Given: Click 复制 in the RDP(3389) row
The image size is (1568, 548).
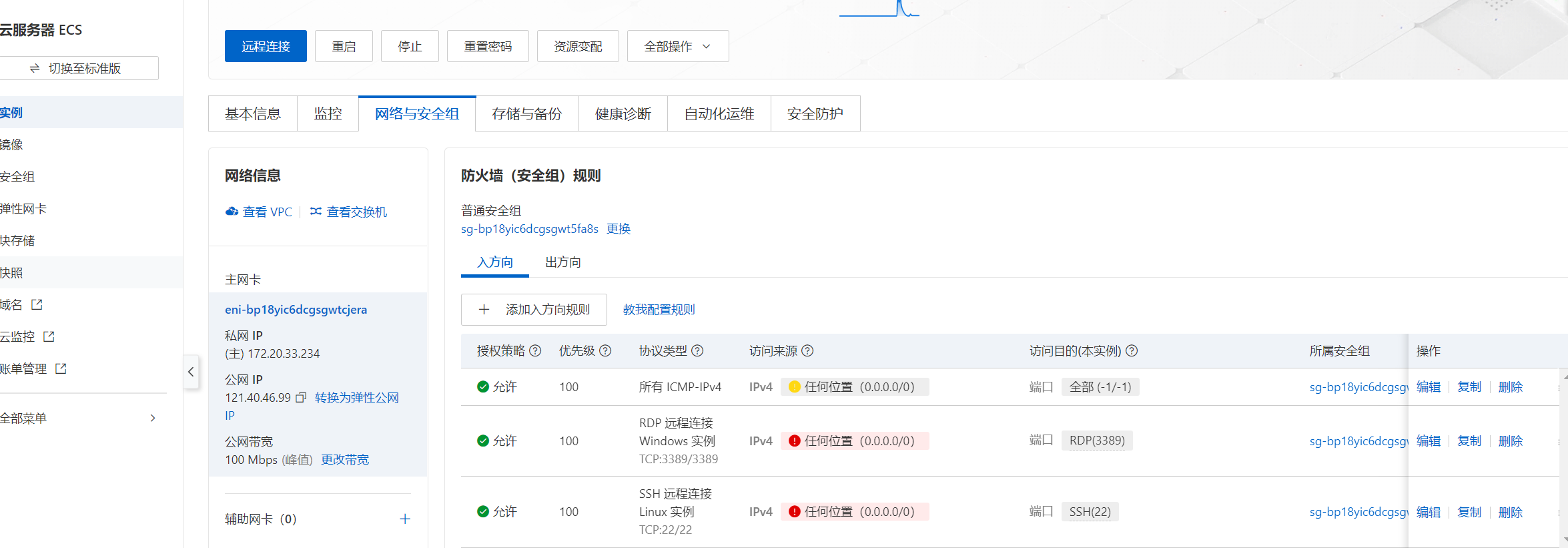Looking at the screenshot, I should pyautogui.click(x=1469, y=441).
